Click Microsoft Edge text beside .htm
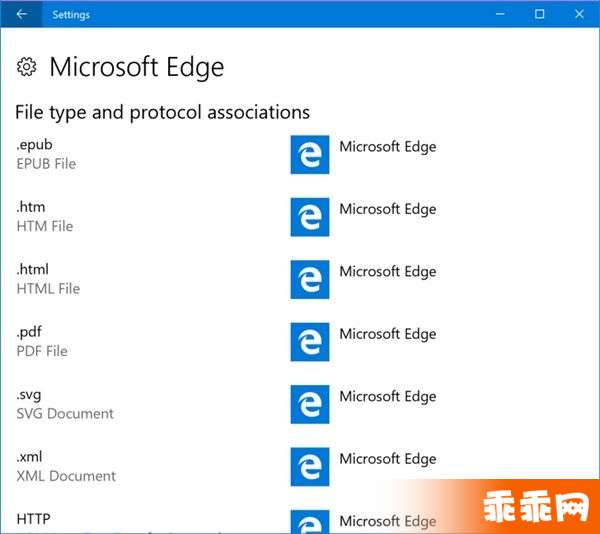 point(388,209)
